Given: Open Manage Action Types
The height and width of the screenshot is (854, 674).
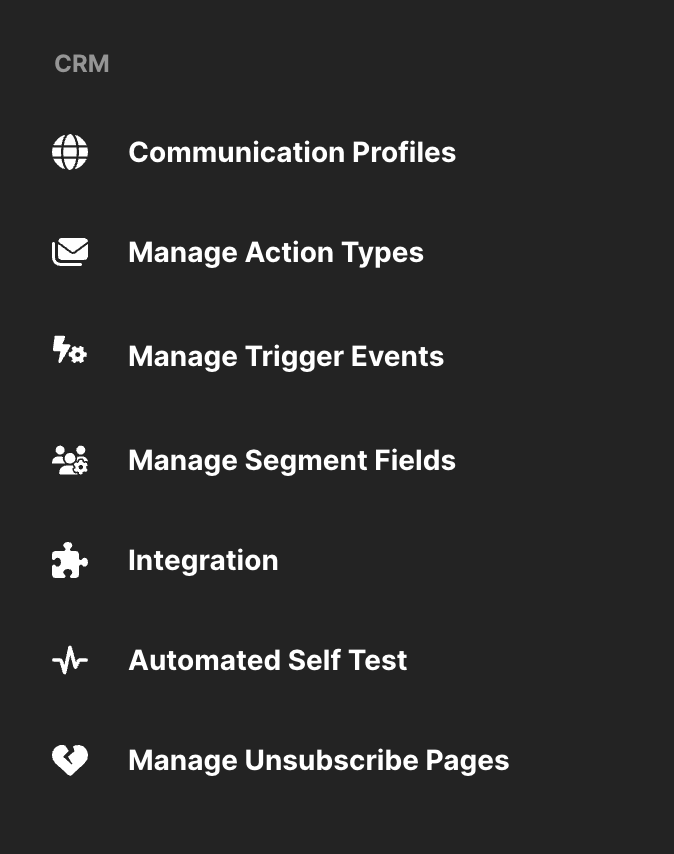Looking at the screenshot, I should click(x=276, y=252).
